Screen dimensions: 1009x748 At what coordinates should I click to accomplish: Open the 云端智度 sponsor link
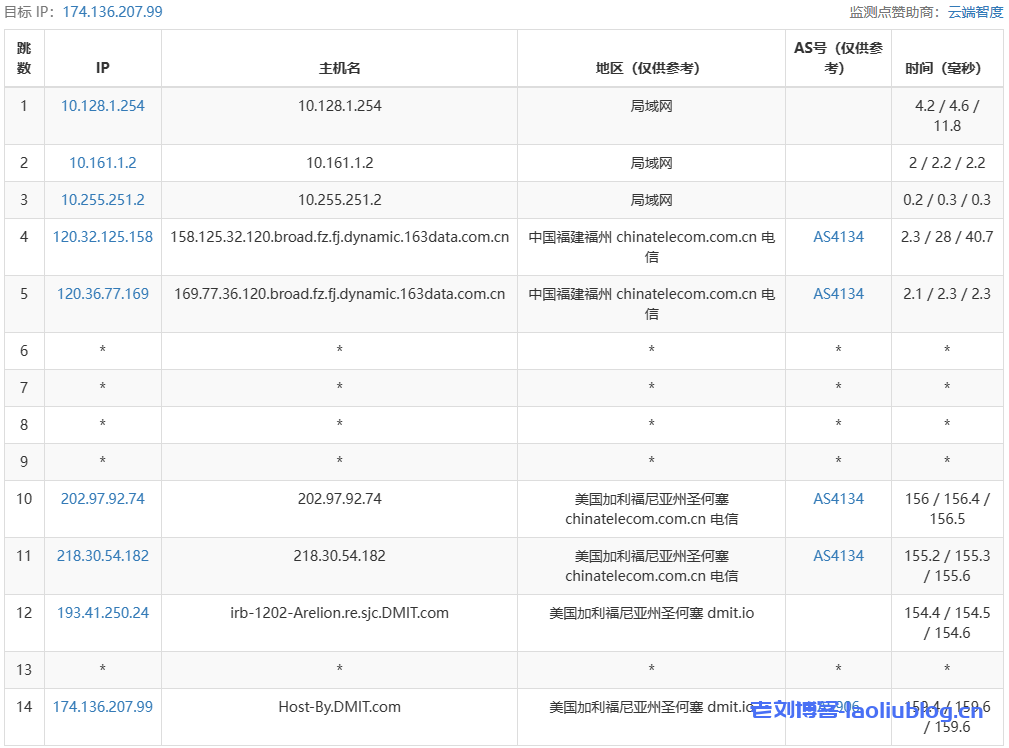click(x=975, y=12)
